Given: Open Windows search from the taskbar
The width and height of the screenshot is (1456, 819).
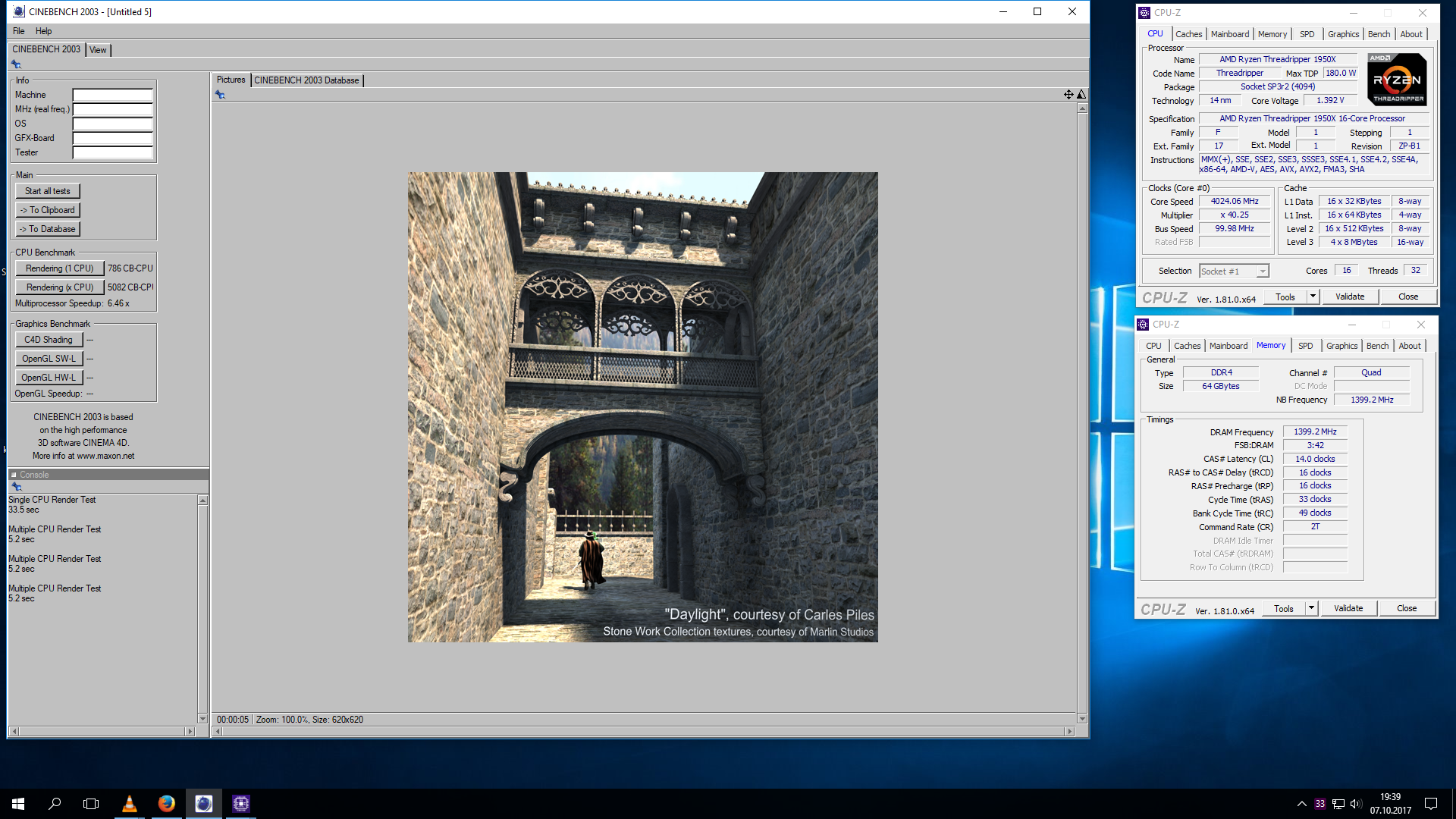Looking at the screenshot, I should [x=55, y=804].
